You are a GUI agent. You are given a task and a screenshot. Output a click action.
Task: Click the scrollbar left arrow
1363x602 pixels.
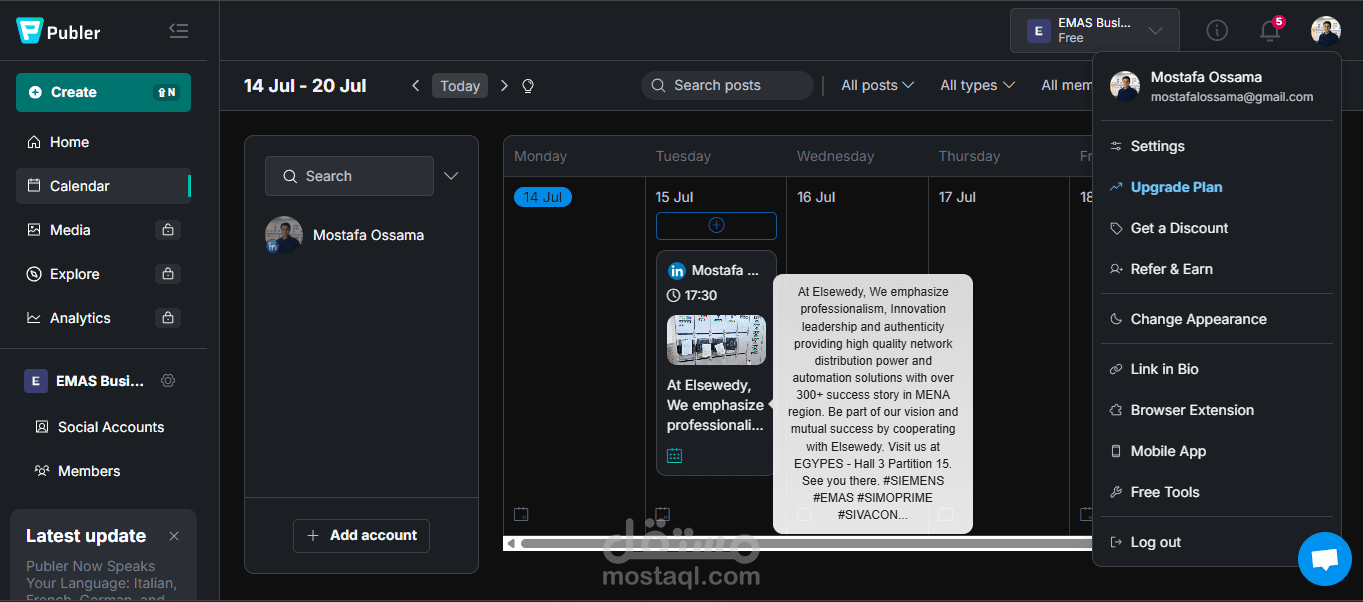511,543
